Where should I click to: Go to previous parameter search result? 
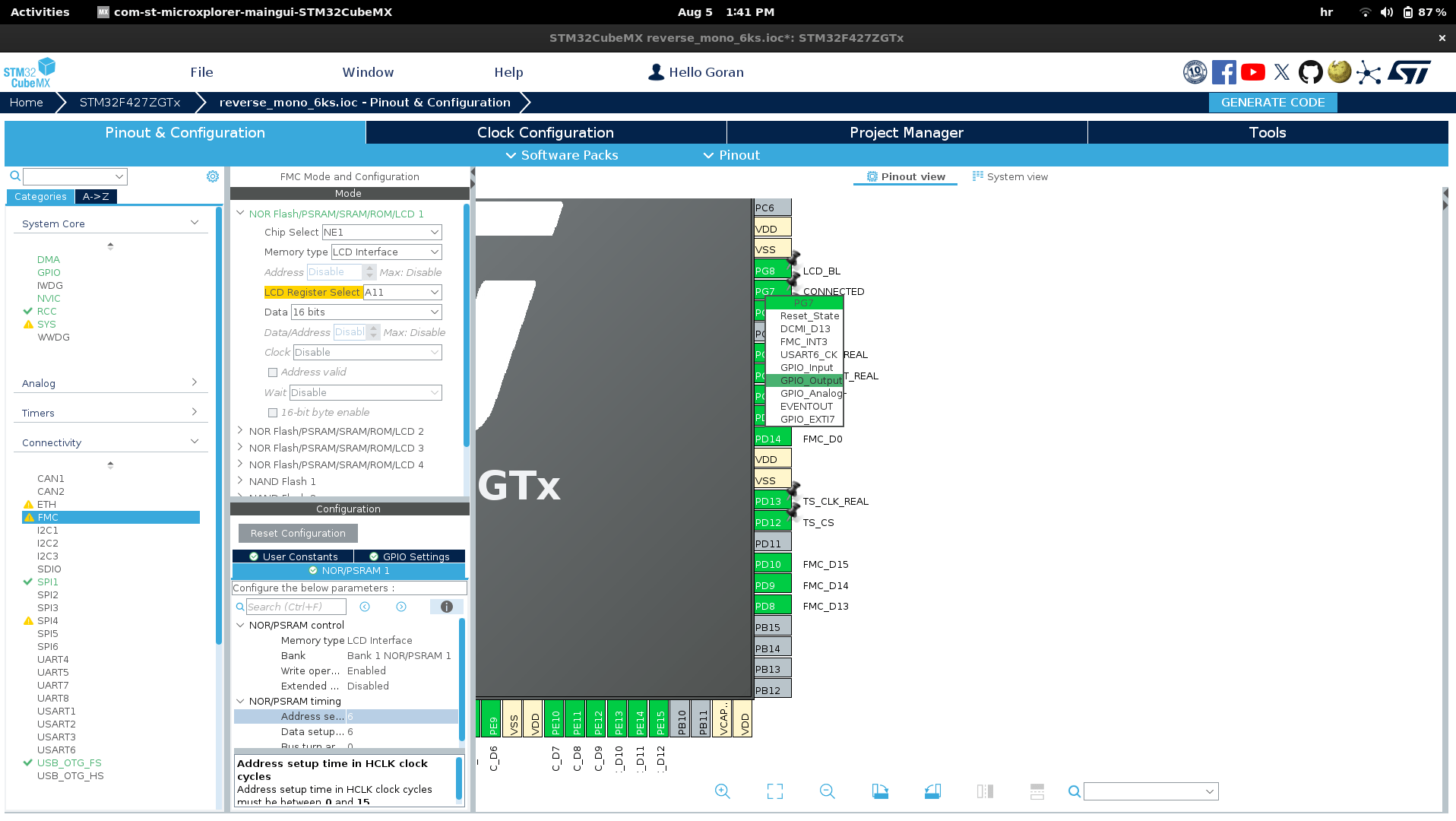(x=365, y=607)
